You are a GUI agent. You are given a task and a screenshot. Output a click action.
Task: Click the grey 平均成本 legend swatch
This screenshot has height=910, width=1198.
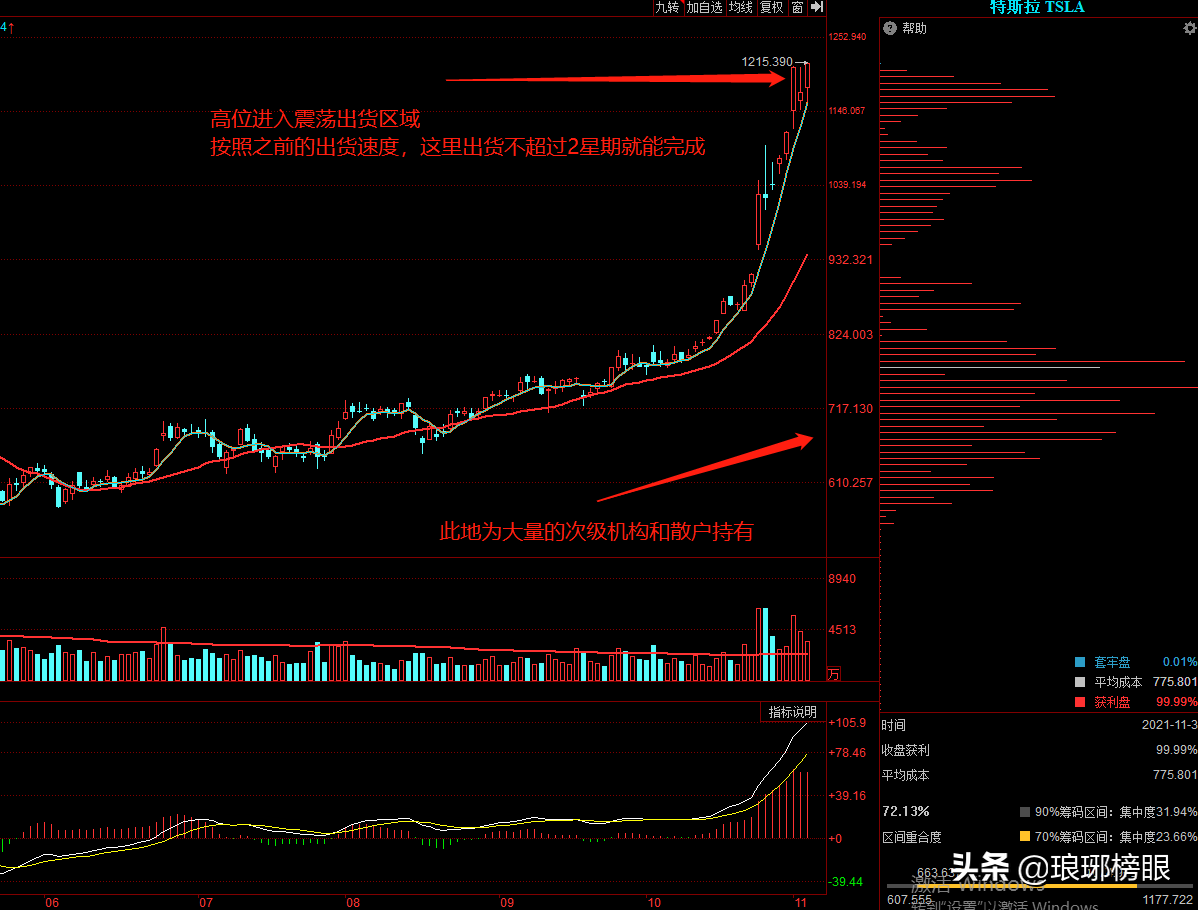pyautogui.click(x=1080, y=682)
